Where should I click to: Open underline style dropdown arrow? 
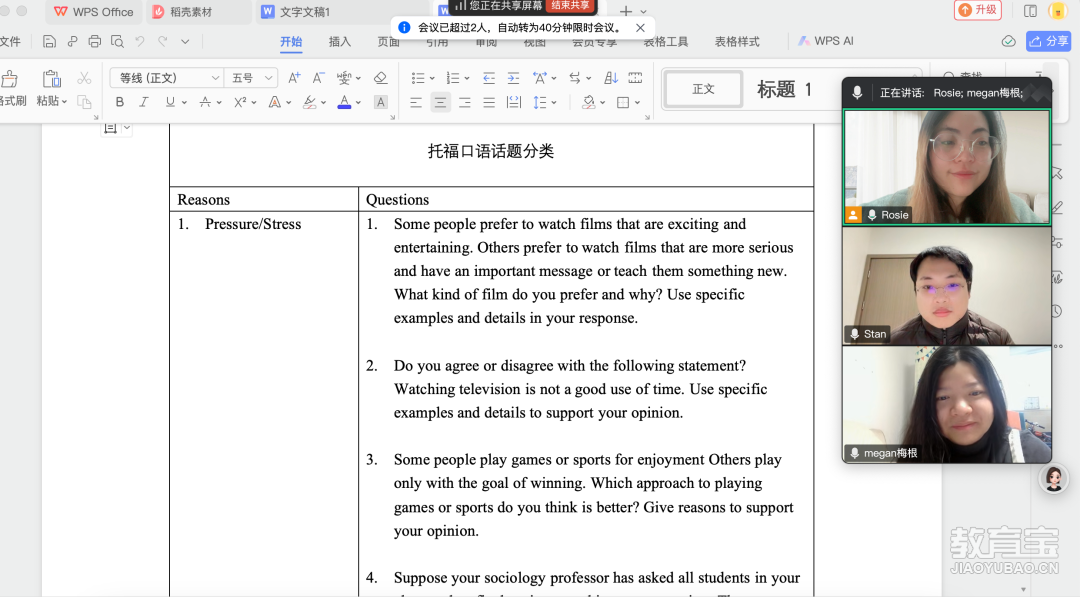(185, 103)
